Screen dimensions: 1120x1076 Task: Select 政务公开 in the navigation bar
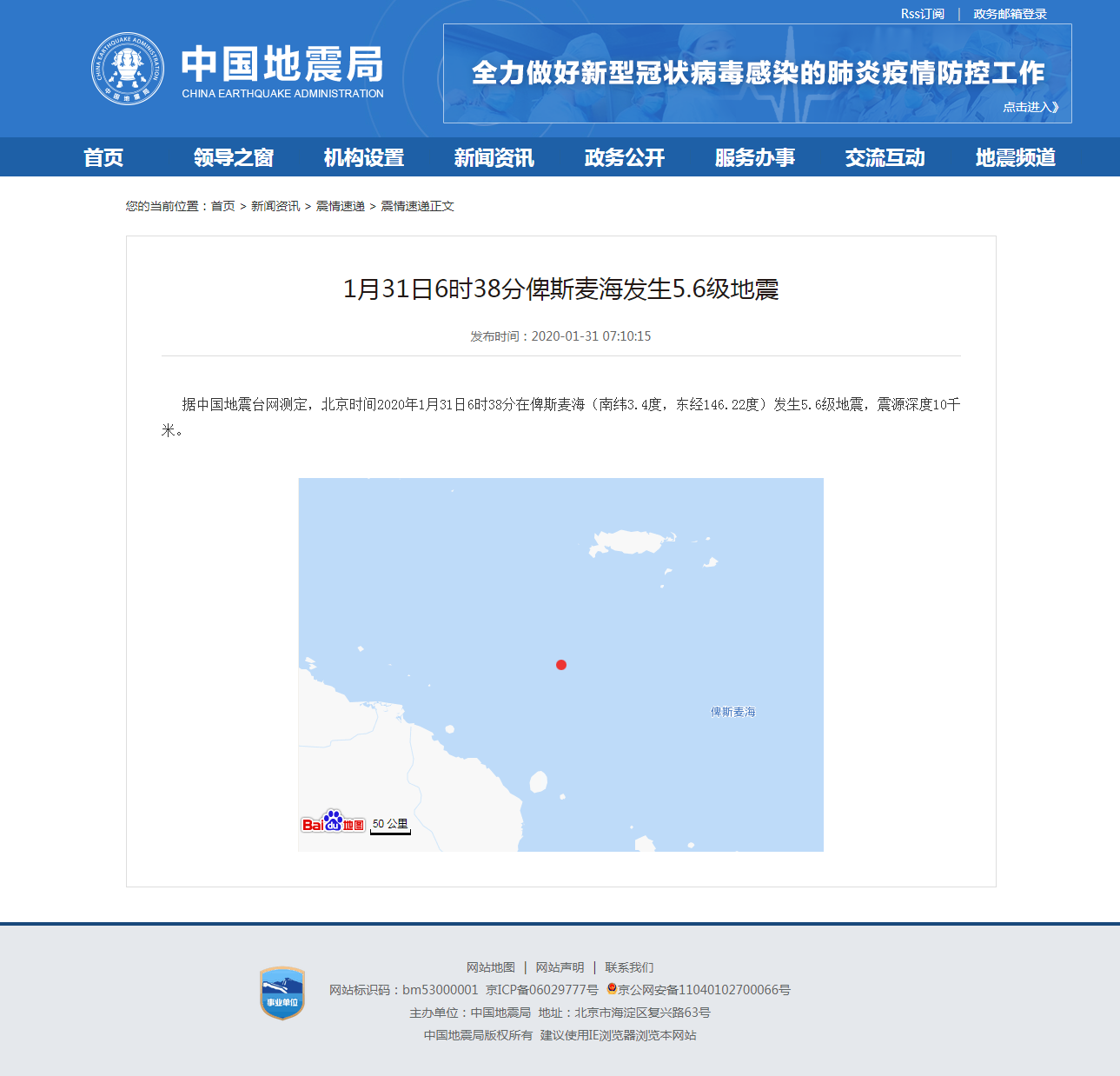625,157
